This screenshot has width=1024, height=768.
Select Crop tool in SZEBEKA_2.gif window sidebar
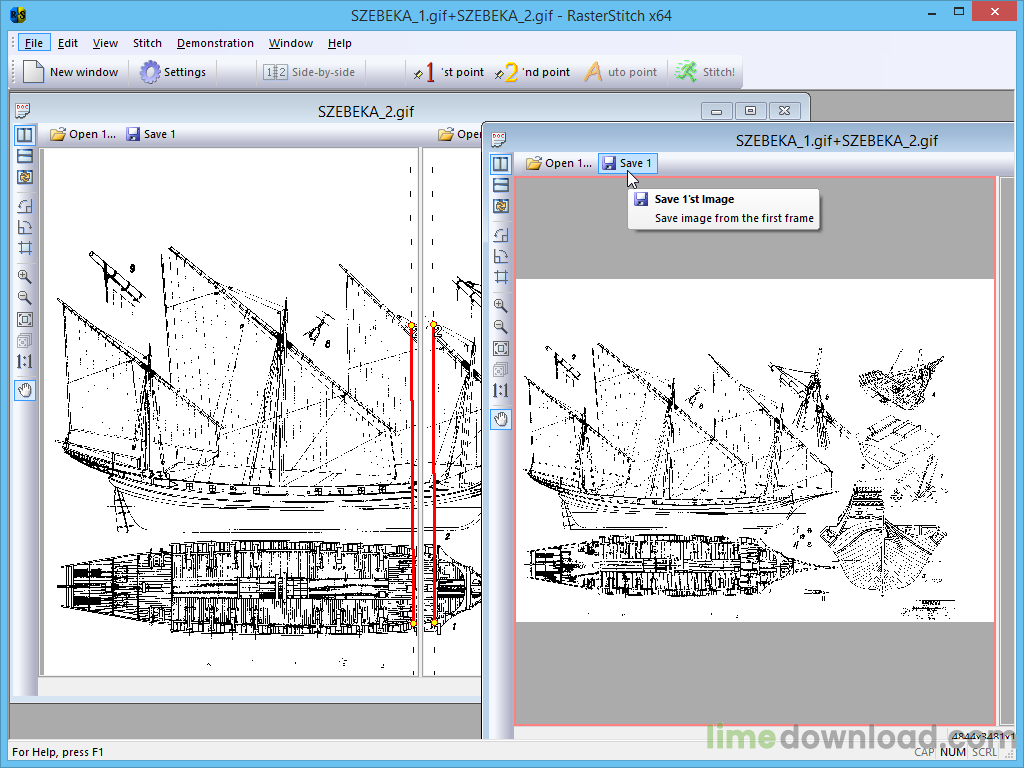[25, 247]
